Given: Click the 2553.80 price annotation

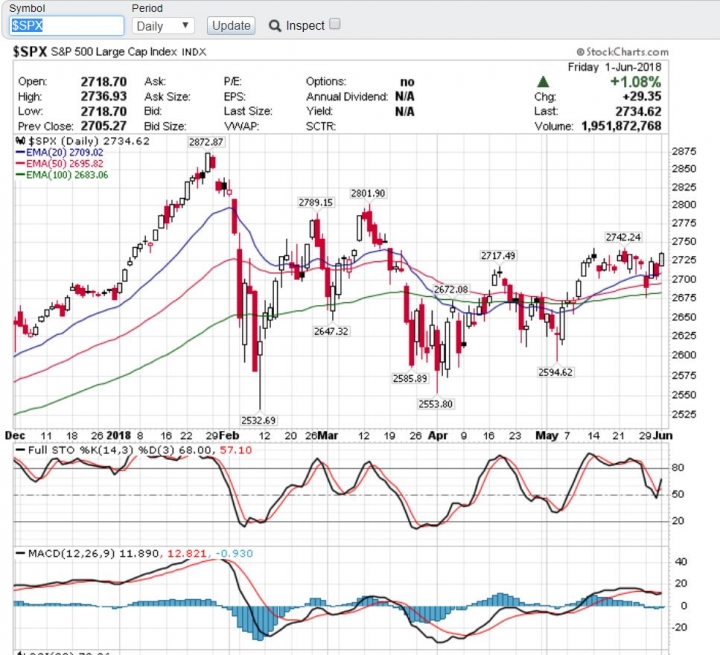Looking at the screenshot, I should [435, 404].
